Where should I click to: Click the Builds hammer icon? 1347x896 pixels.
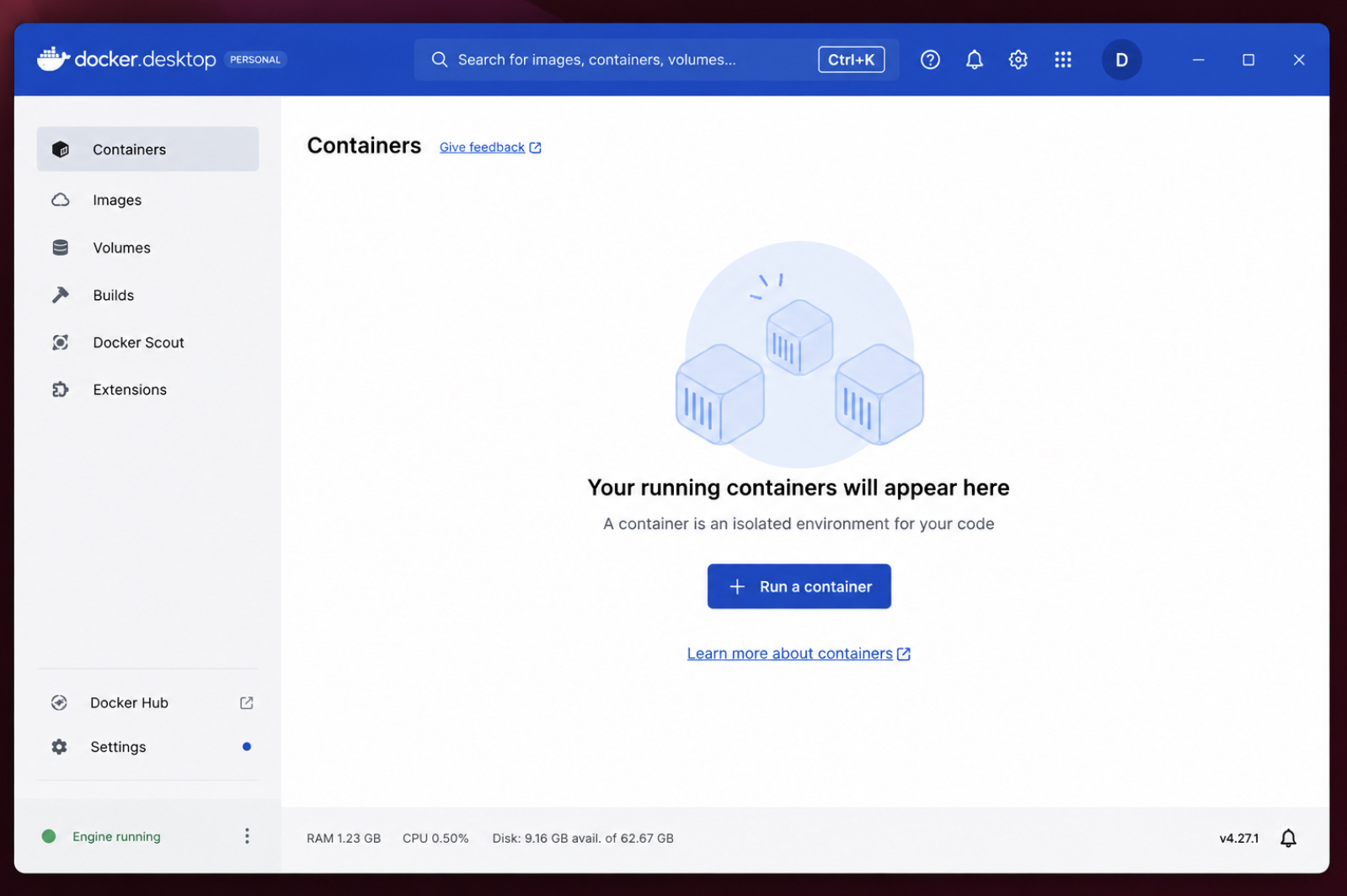click(61, 295)
